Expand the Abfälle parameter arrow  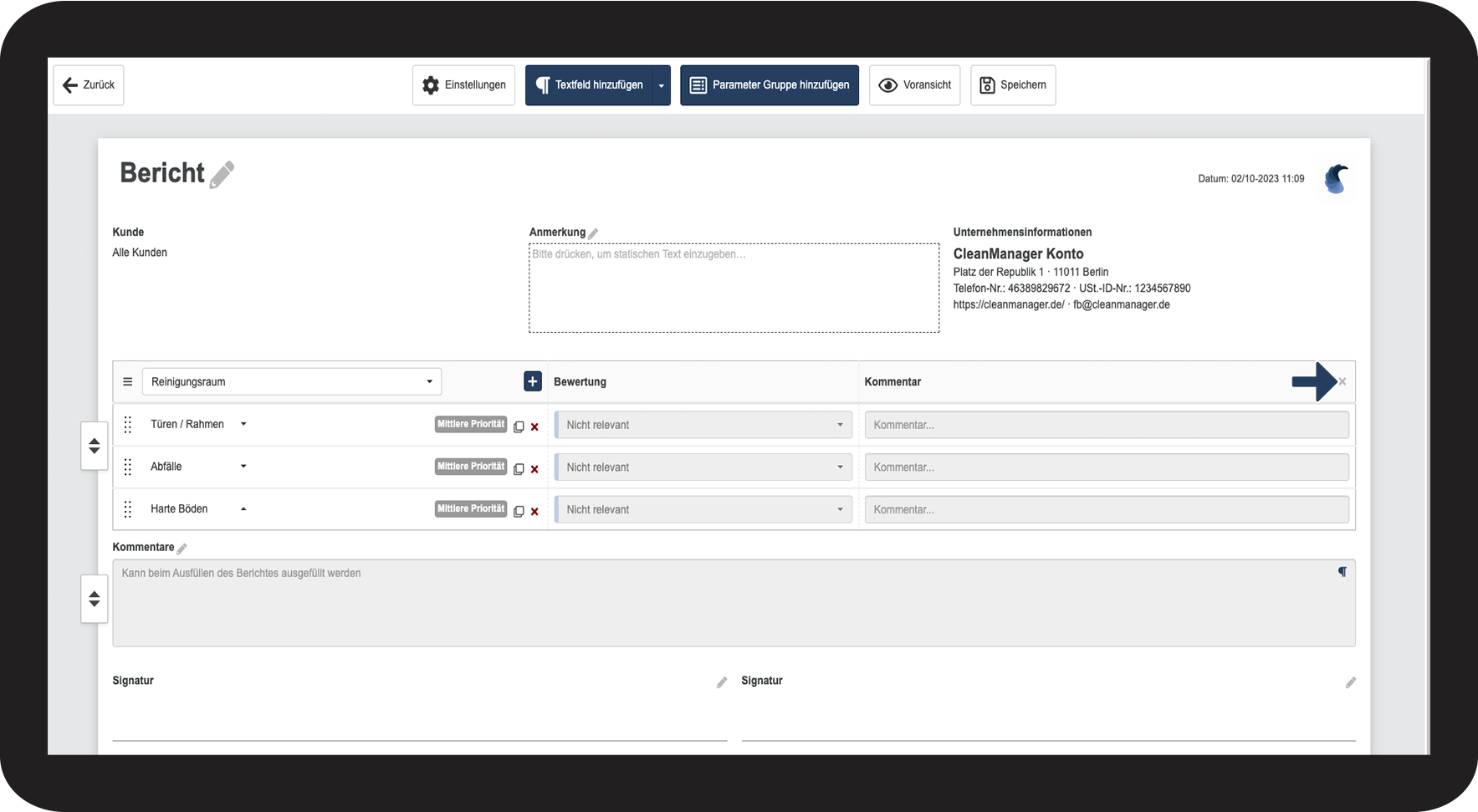[243, 466]
